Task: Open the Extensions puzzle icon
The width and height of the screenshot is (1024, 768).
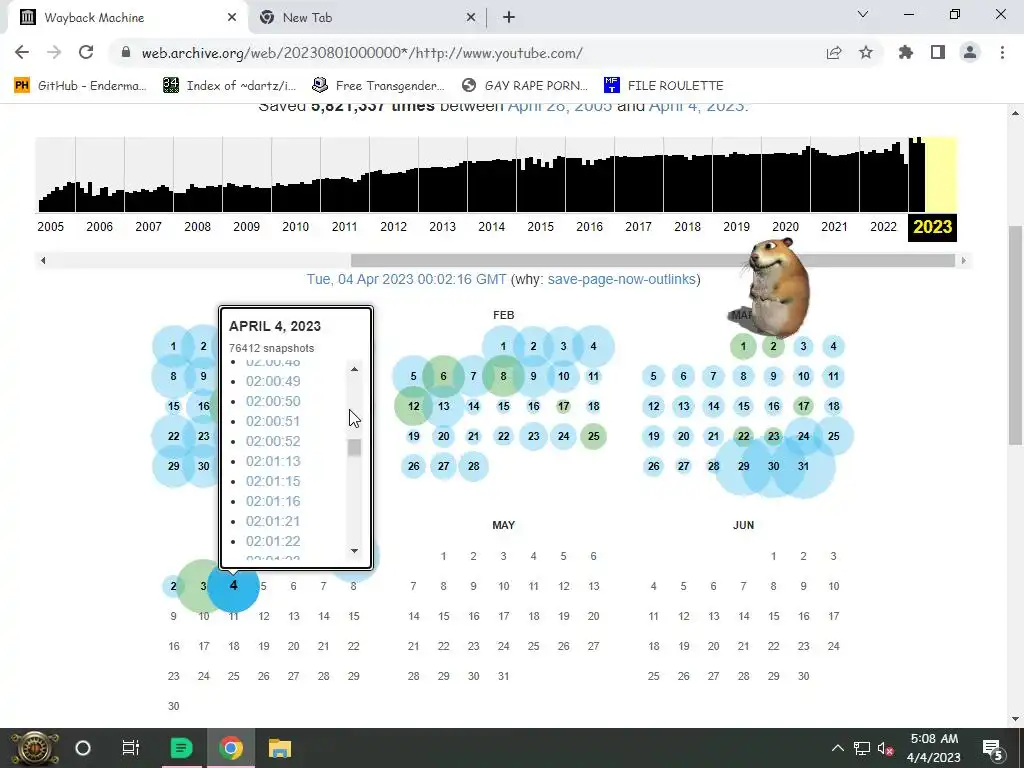Action: click(x=905, y=52)
